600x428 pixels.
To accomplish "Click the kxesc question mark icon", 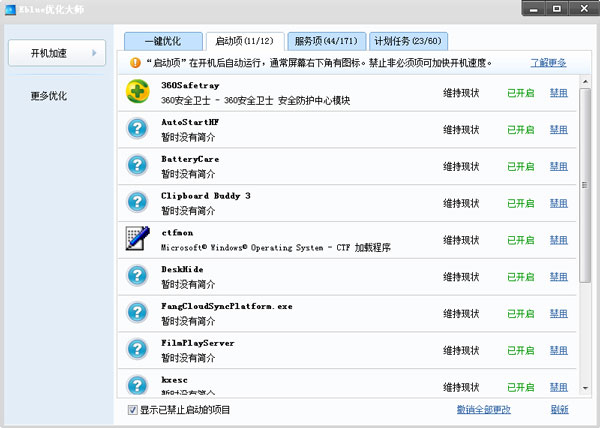I will (x=137, y=385).
